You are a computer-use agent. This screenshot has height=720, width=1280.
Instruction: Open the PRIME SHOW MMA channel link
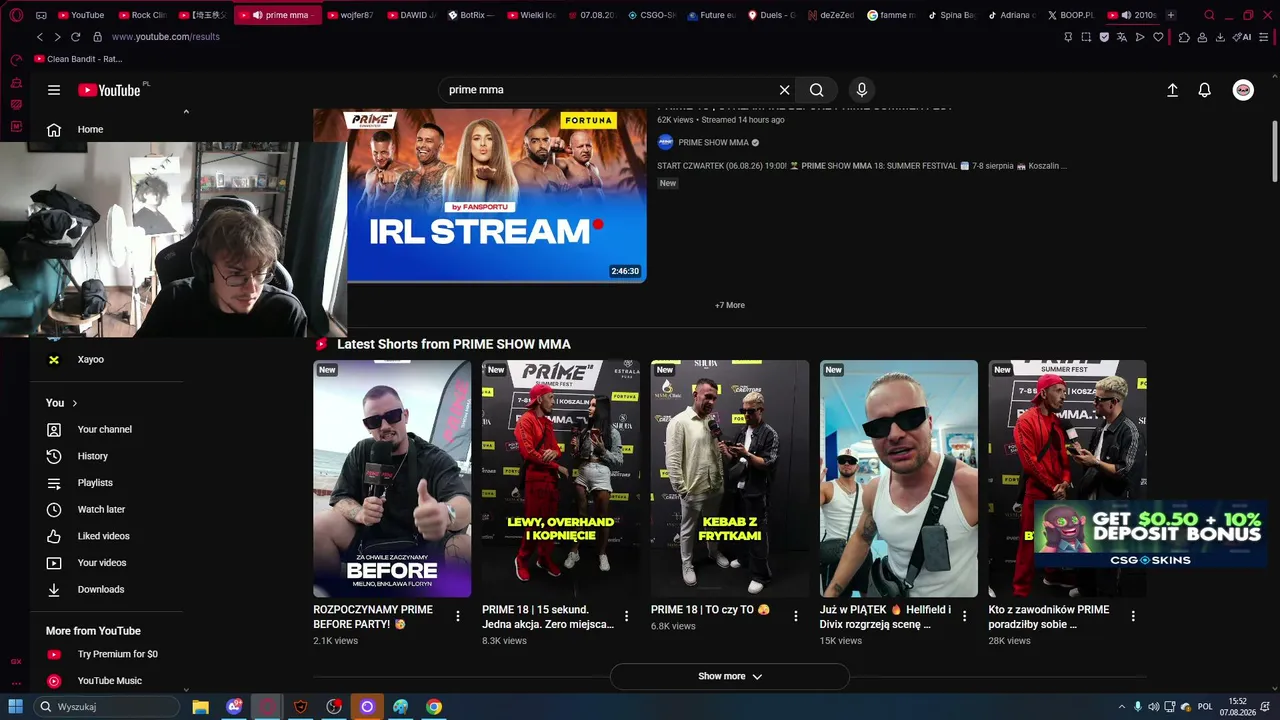pos(713,143)
